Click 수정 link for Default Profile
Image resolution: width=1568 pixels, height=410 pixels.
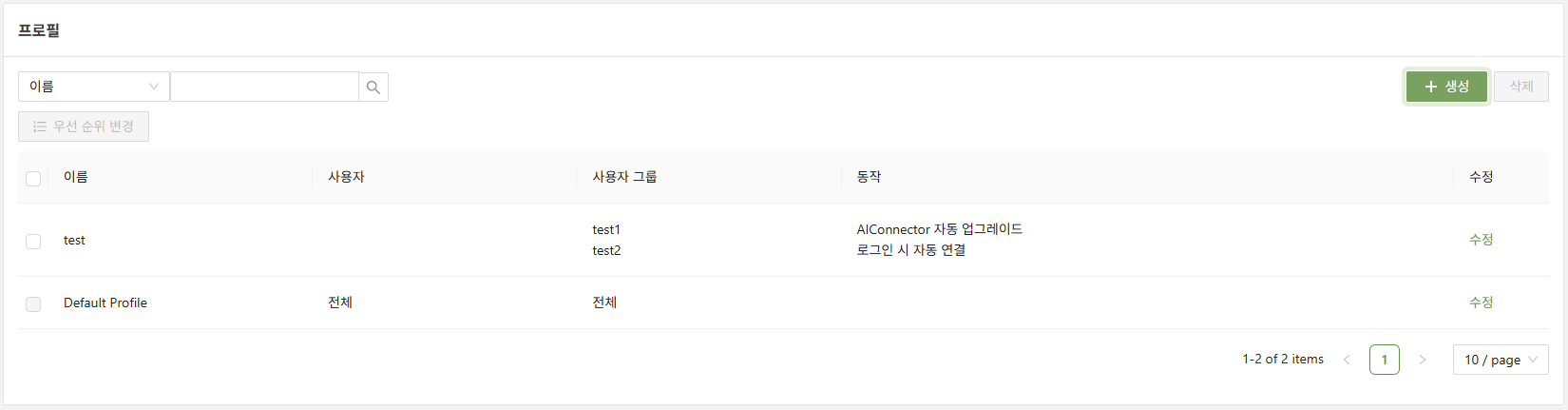pos(1481,303)
